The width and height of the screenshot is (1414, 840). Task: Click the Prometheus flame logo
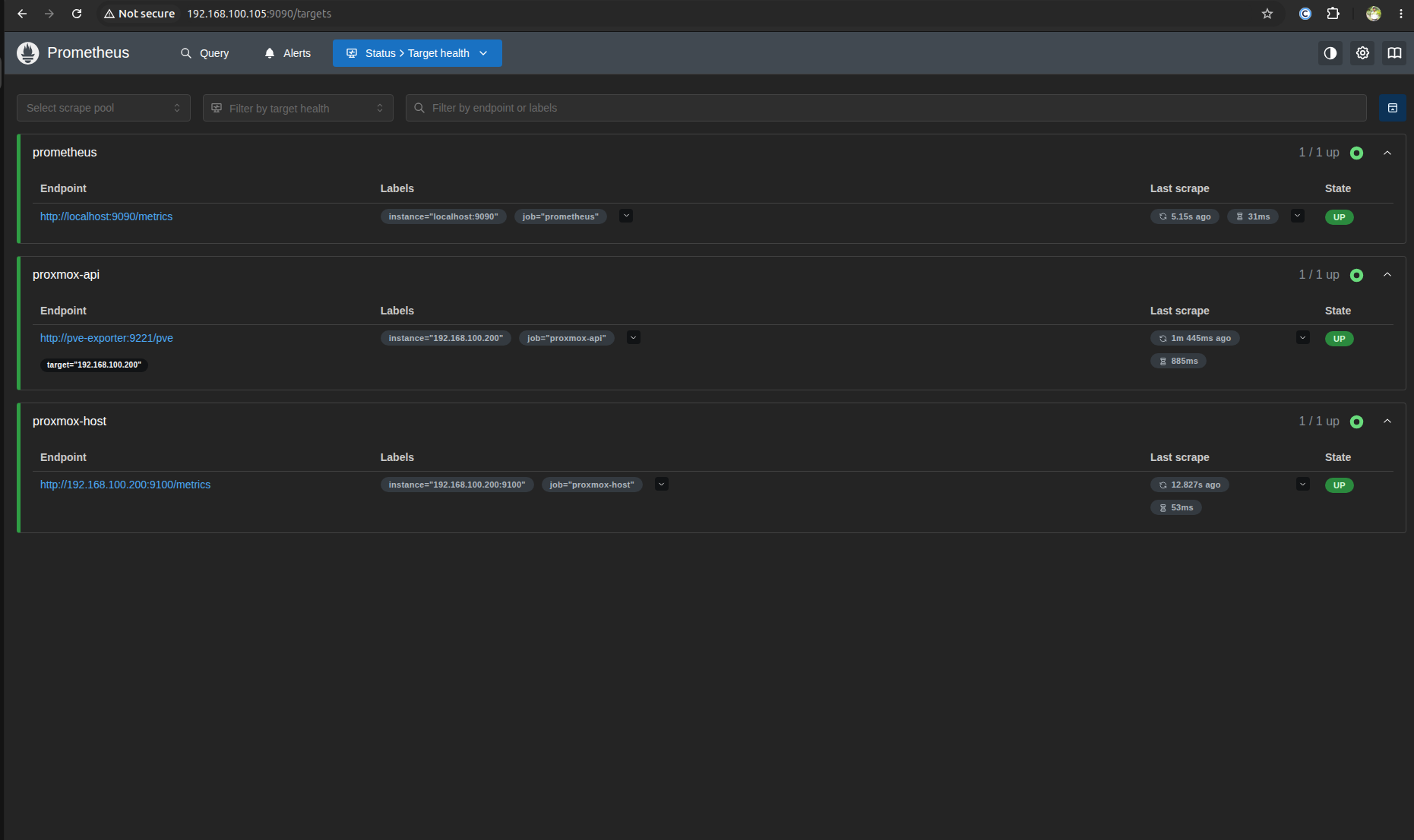click(x=28, y=53)
